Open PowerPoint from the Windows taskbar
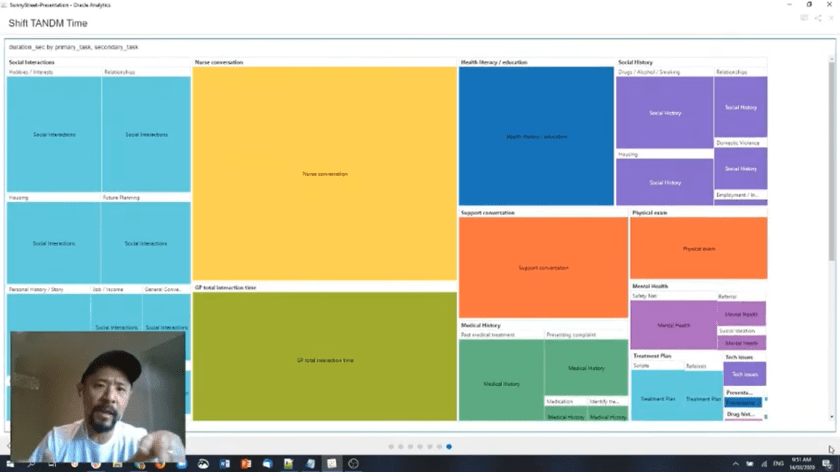The image size is (840, 472). (x=246, y=464)
